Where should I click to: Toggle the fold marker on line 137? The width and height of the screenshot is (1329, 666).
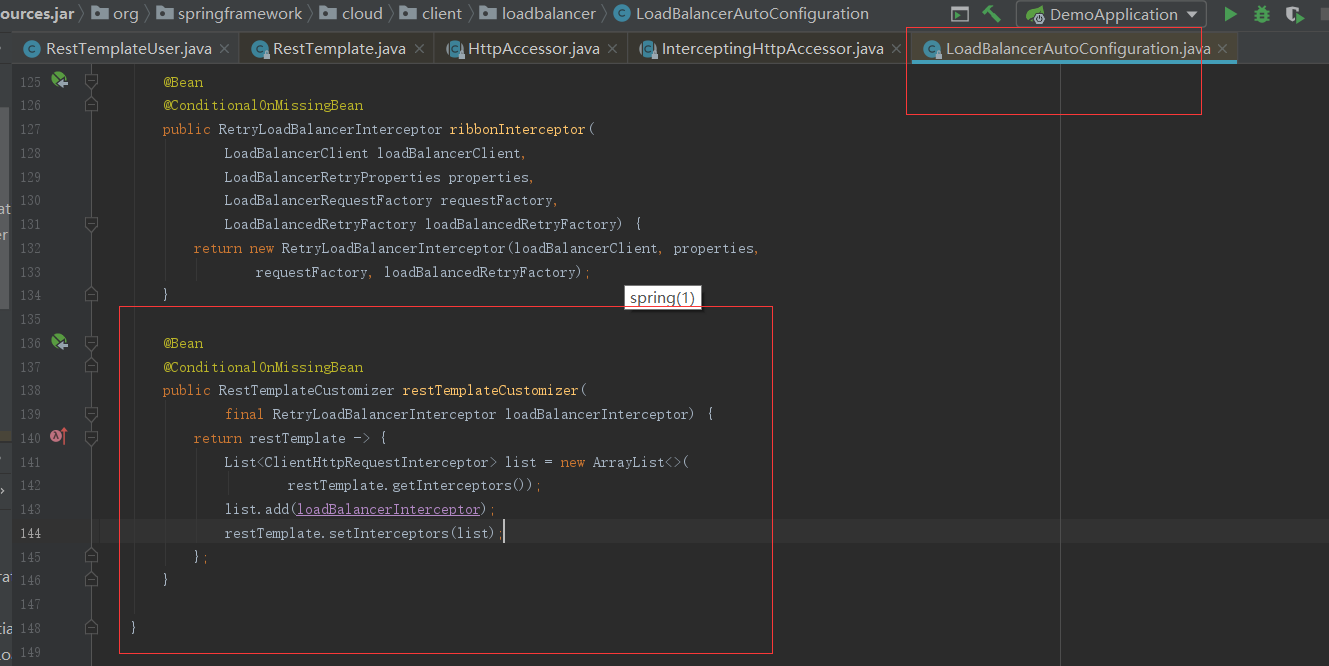pyautogui.click(x=92, y=366)
